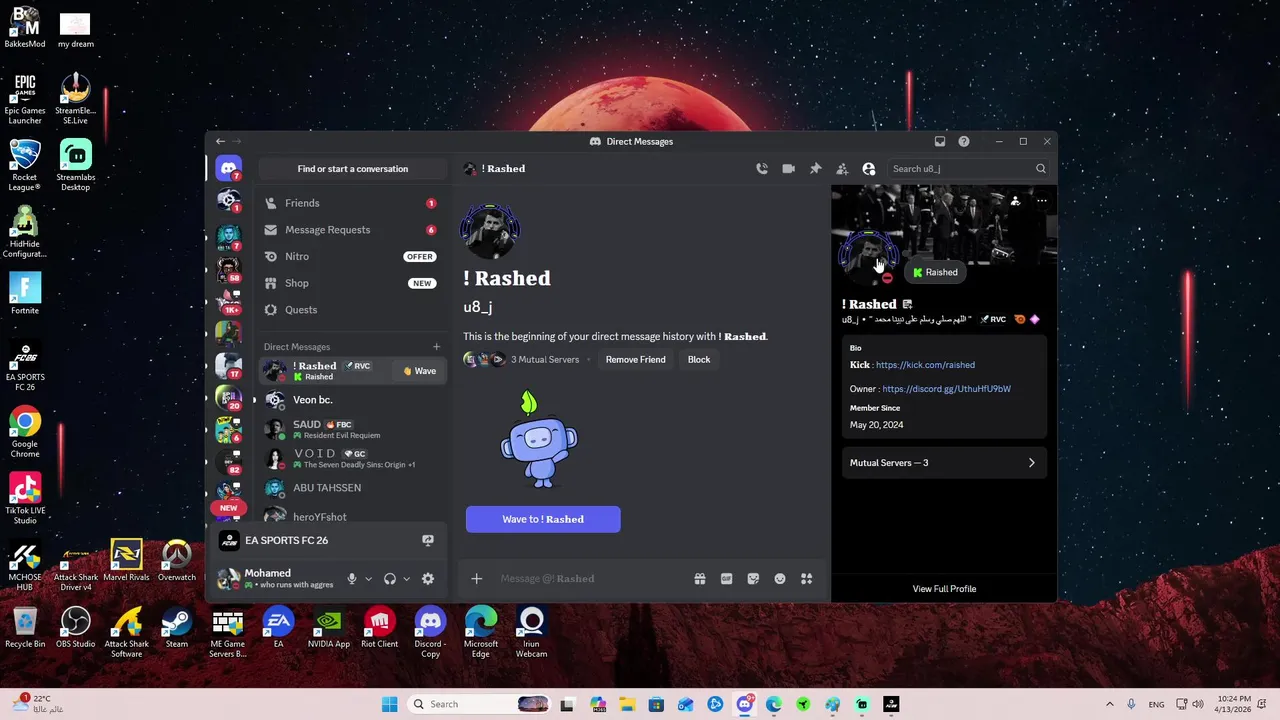Stream EA SPORTS FC 26 screen-share icon
Viewport: 1280px width, 720px height.
click(428, 540)
